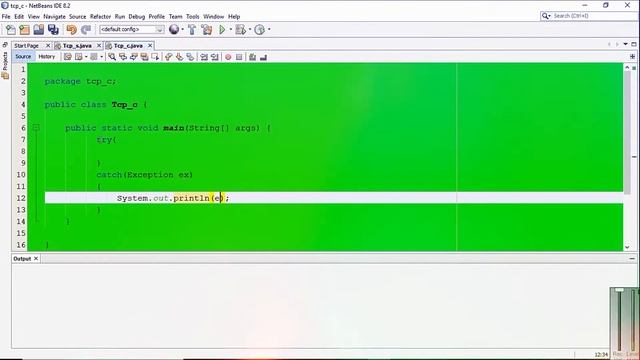
Task: Open the dropdown arrow beside the globe icon
Action: 182,29
